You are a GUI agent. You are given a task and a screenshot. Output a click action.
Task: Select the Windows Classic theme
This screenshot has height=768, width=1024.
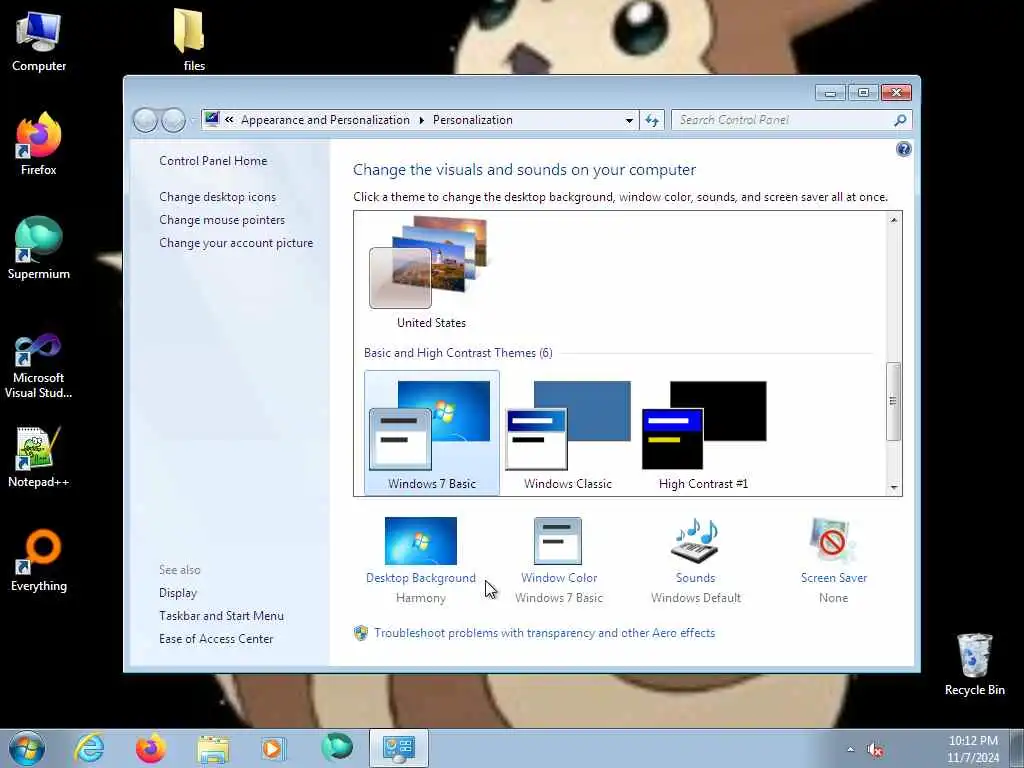[568, 432]
